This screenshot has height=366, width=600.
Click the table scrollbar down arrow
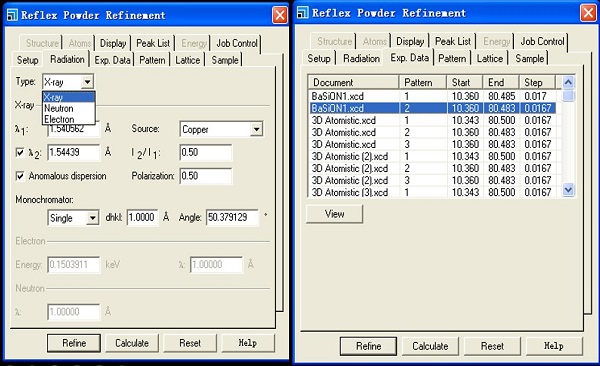coord(568,190)
